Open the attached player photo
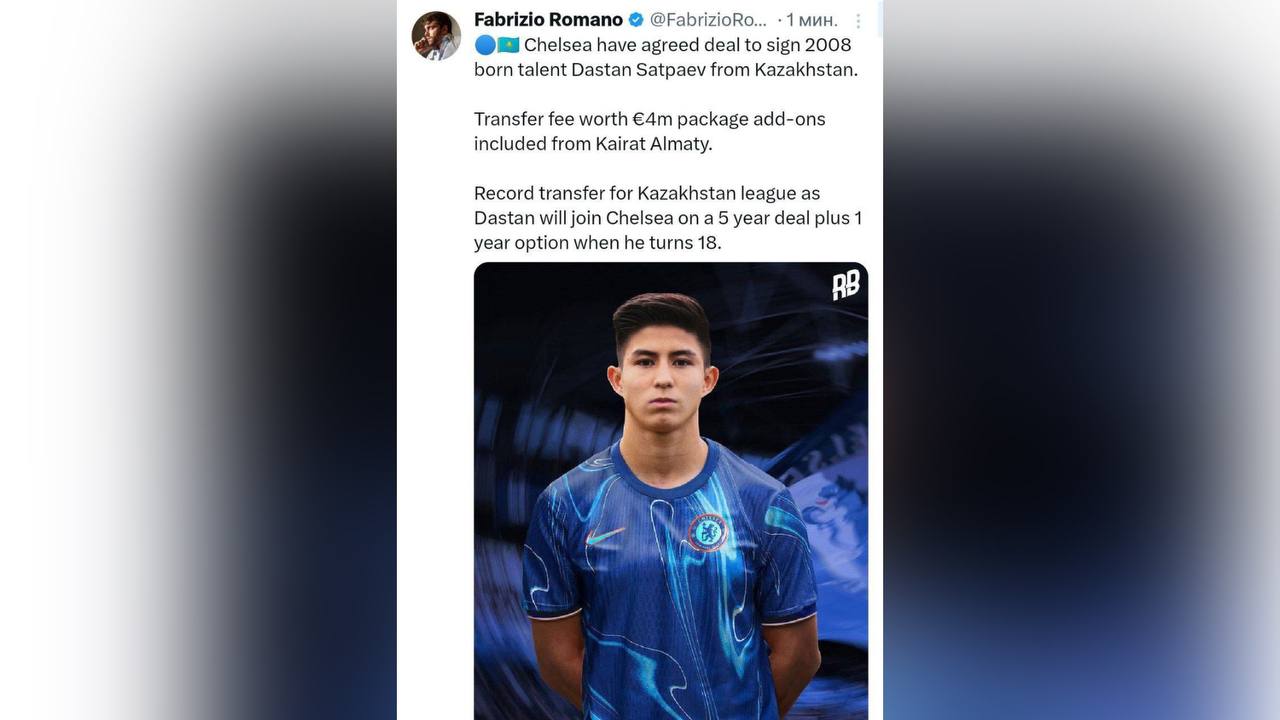The width and height of the screenshot is (1280, 720). 671,491
